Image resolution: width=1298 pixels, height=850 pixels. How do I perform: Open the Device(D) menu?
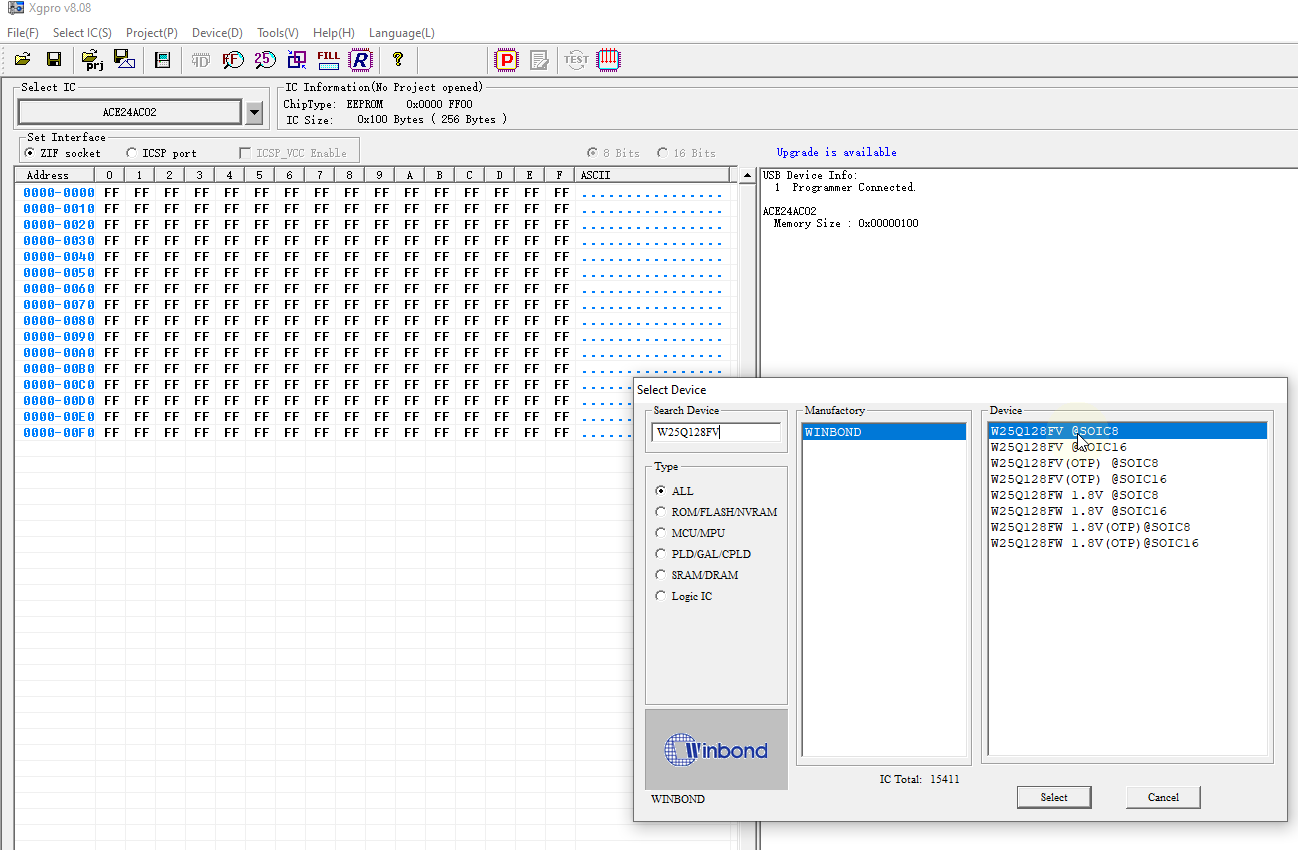(217, 33)
